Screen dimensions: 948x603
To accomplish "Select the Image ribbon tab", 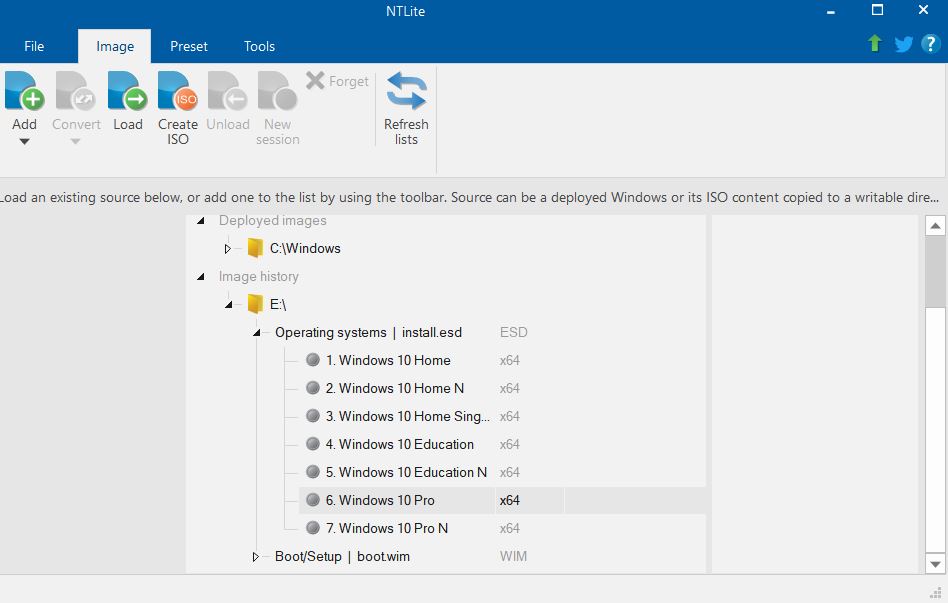I will point(115,46).
